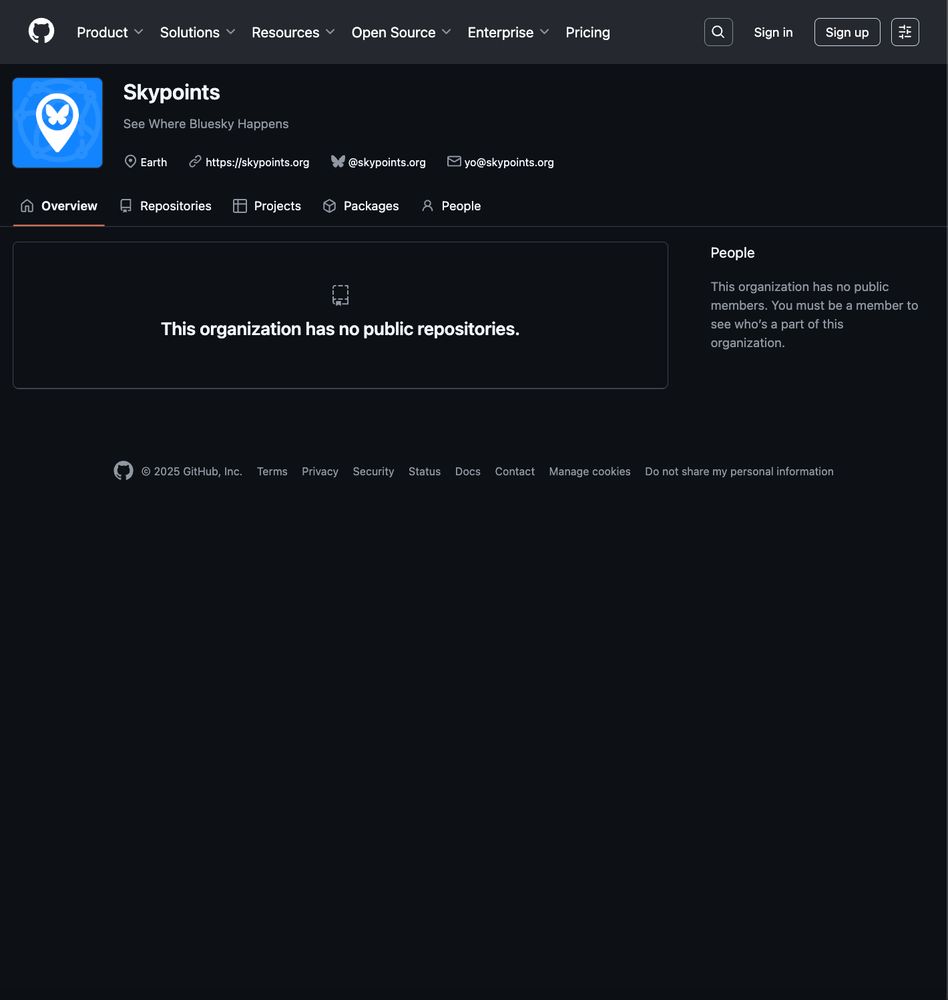Click the 'See Where Bluesky Happens' description
This screenshot has height=1000, width=948.
[x=206, y=124]
